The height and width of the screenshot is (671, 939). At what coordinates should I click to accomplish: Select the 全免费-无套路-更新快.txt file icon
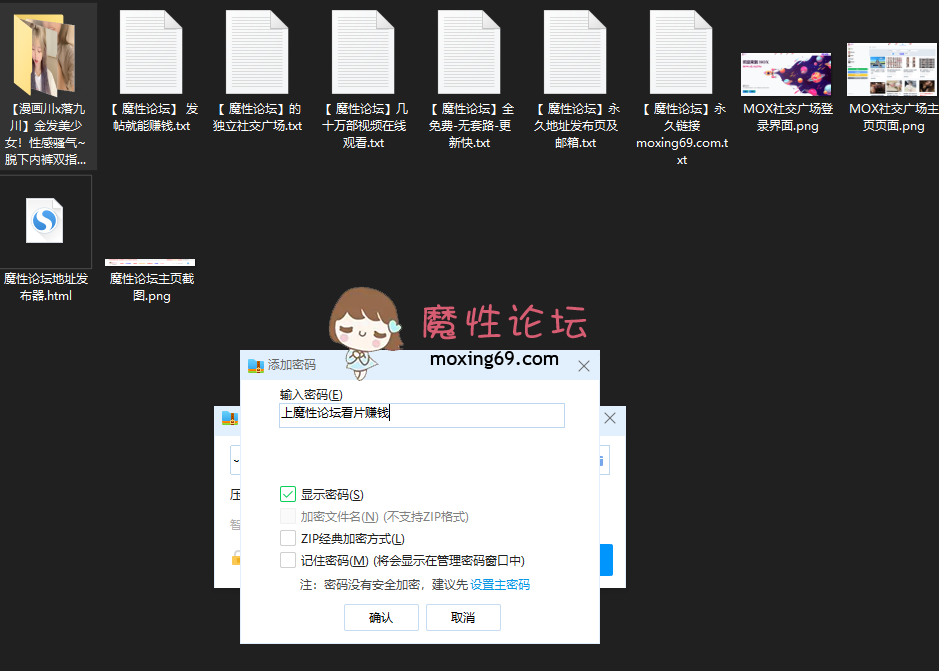[x=469, y=52]
